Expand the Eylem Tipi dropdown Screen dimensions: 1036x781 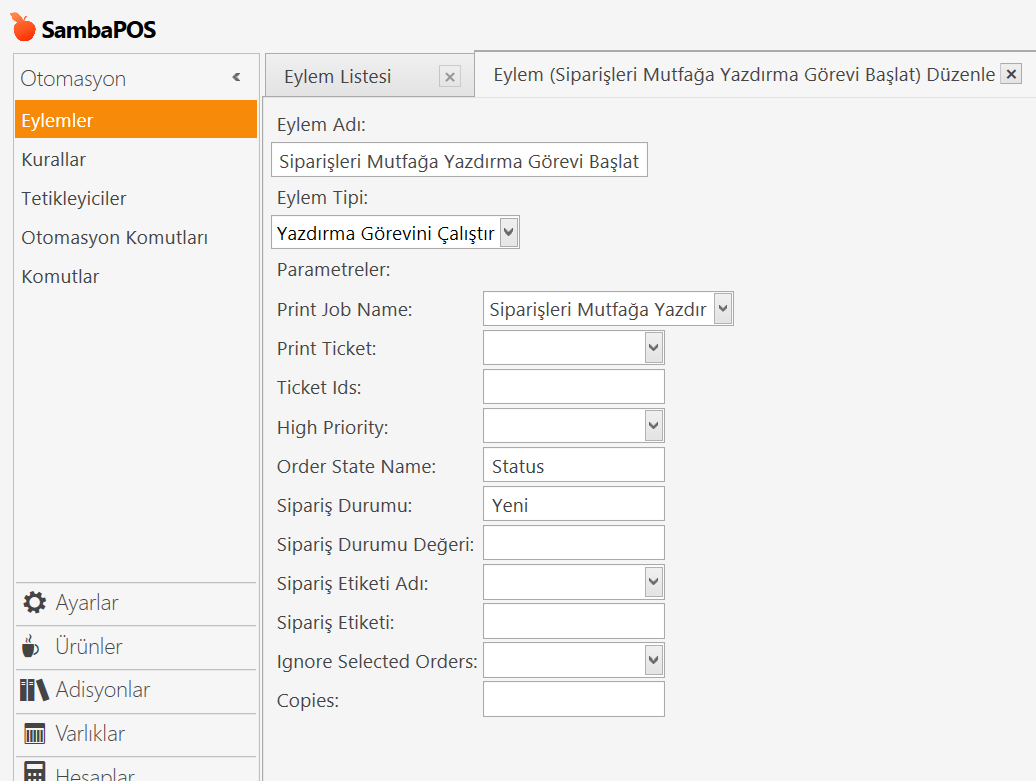point(508,233)
